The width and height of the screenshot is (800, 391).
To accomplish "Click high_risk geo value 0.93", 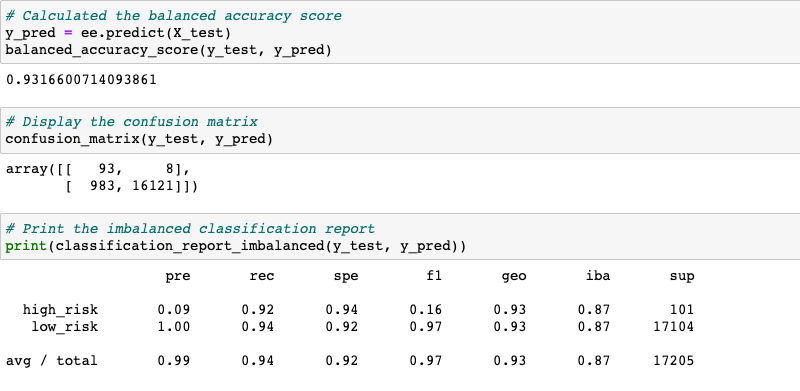I will point(510,310).
